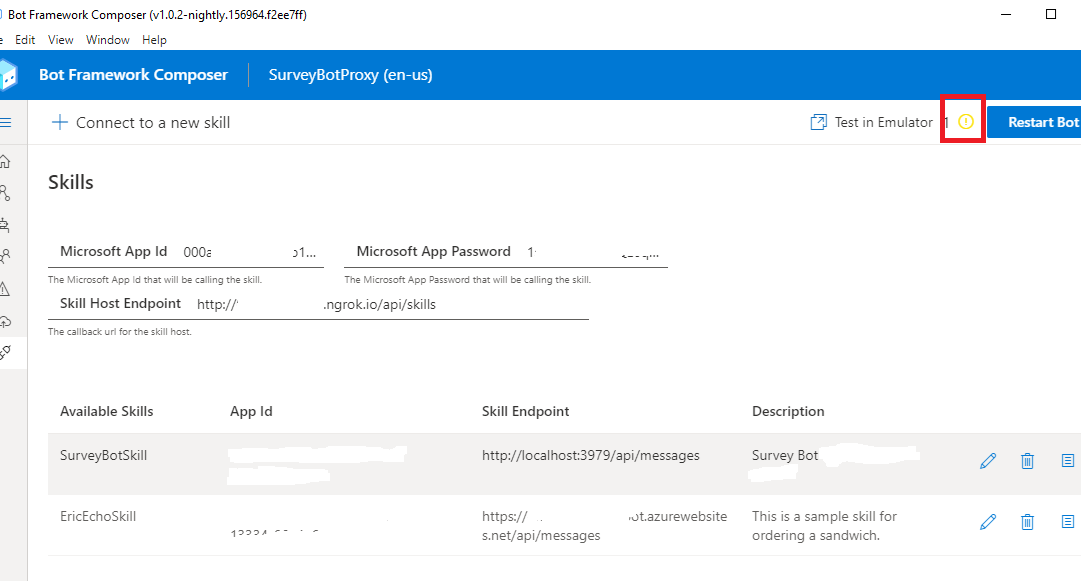The height and width of the screenshot is (581, 1081).
Task: Open the Edit menu
Action: click(x=25, y=40)
